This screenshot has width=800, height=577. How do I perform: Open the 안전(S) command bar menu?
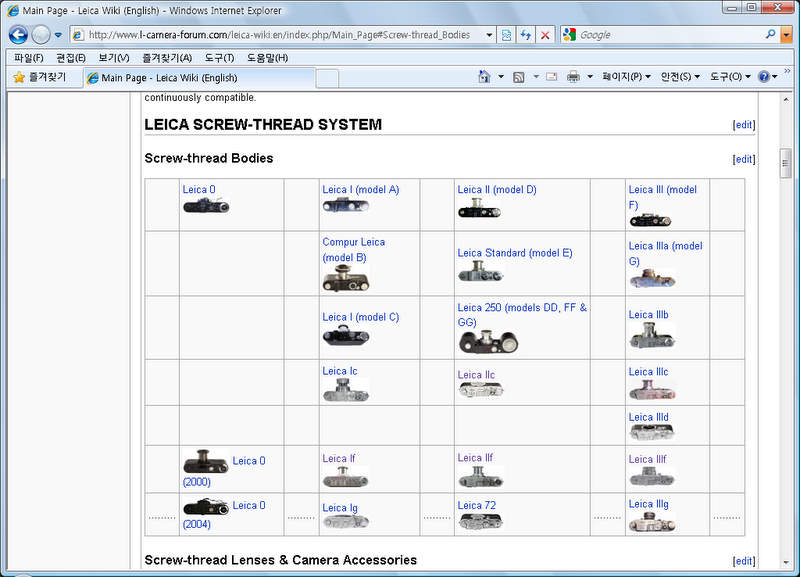tap(680, 77)
